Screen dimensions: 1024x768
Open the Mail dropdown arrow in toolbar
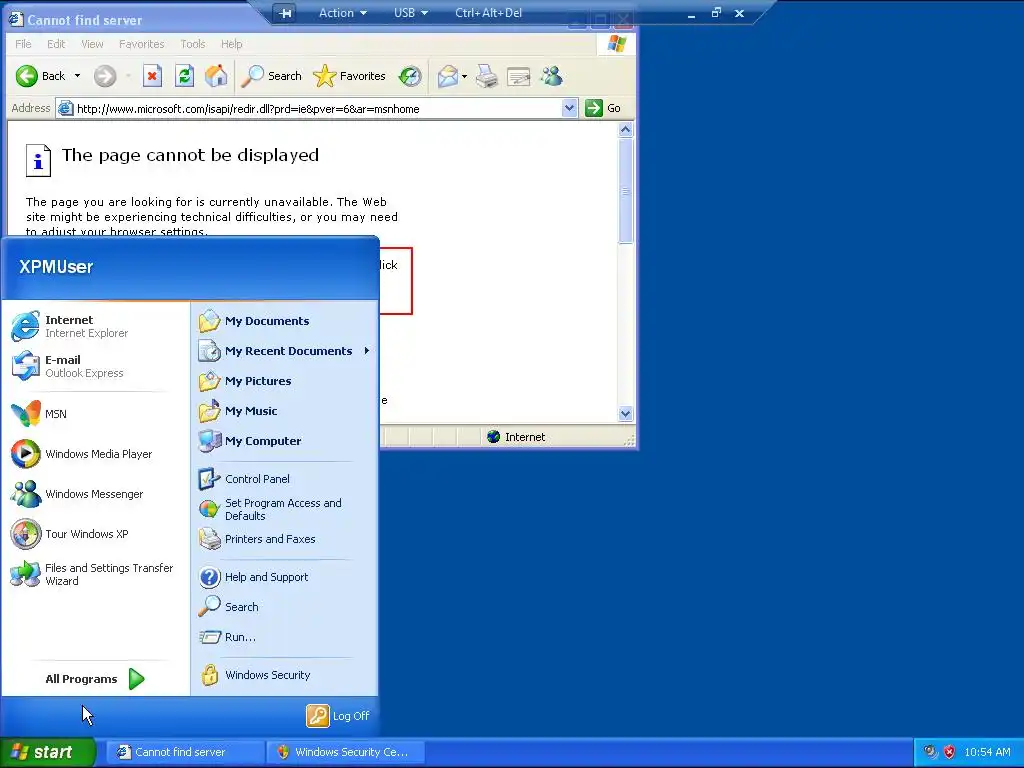coord(464,76)
